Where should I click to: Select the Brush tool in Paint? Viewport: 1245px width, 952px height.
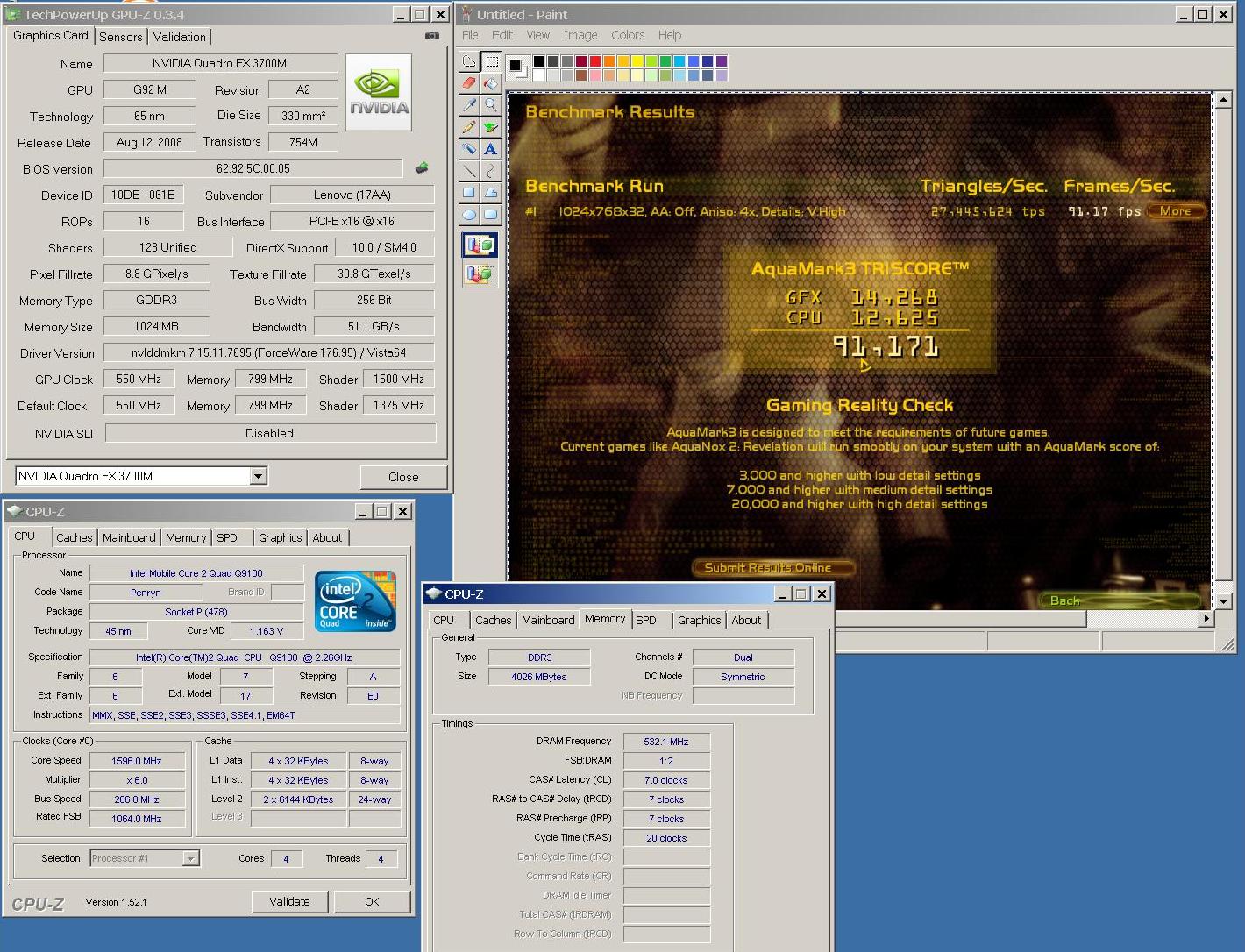(x=491, y=127)
